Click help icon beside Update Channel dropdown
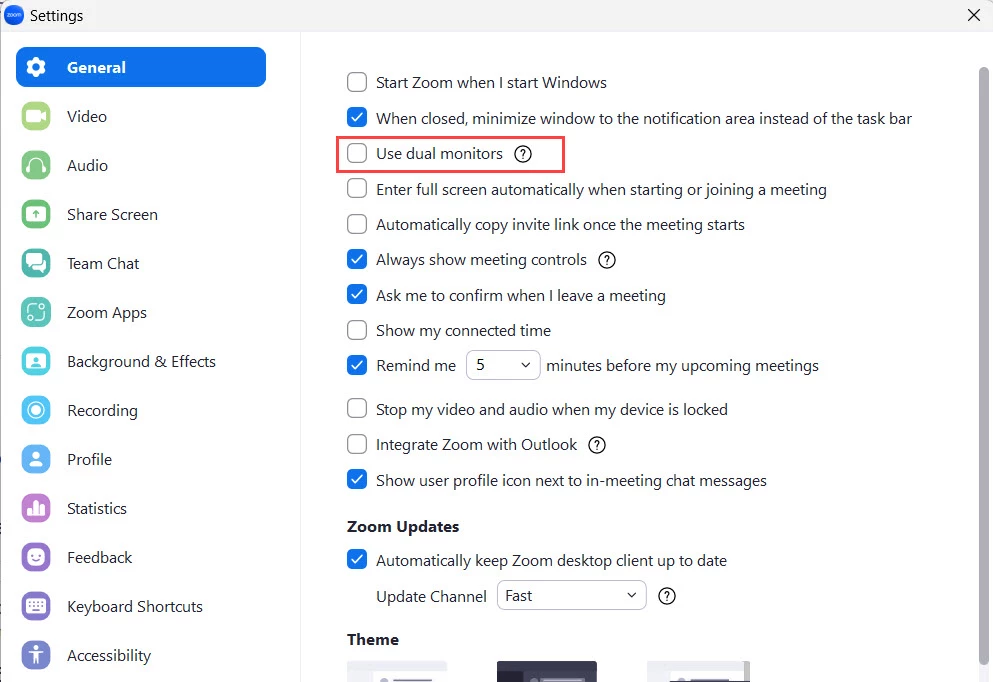The width and height of the screenshot is (993, 682). pyautogui.click(x=667, y=596)
